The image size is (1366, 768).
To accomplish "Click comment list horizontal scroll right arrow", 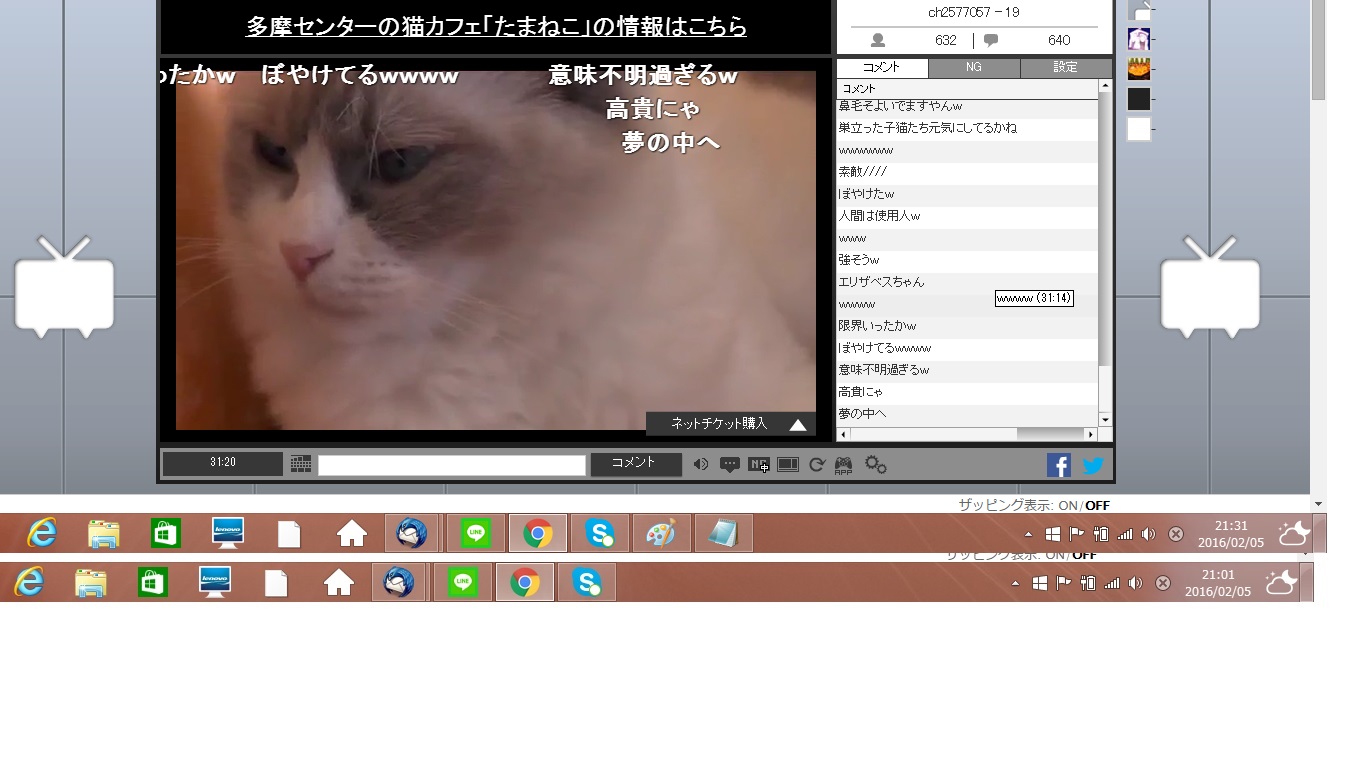I will tap(1090, 434).
